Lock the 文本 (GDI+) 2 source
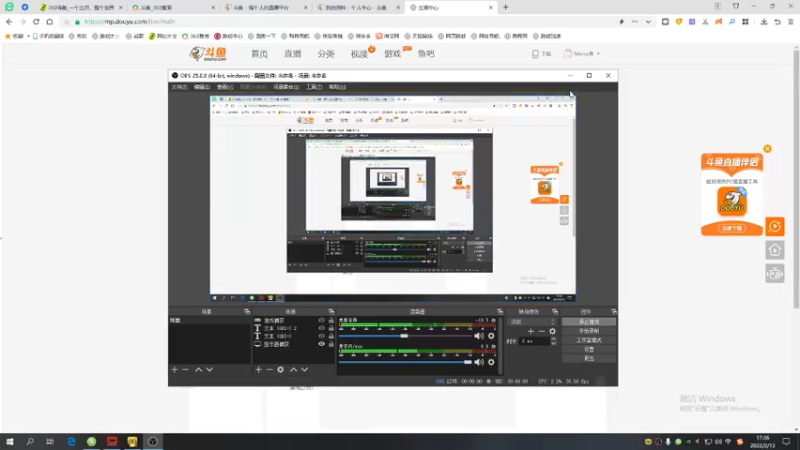The width and height of the screenshot is (800, 450). [331, 328]
